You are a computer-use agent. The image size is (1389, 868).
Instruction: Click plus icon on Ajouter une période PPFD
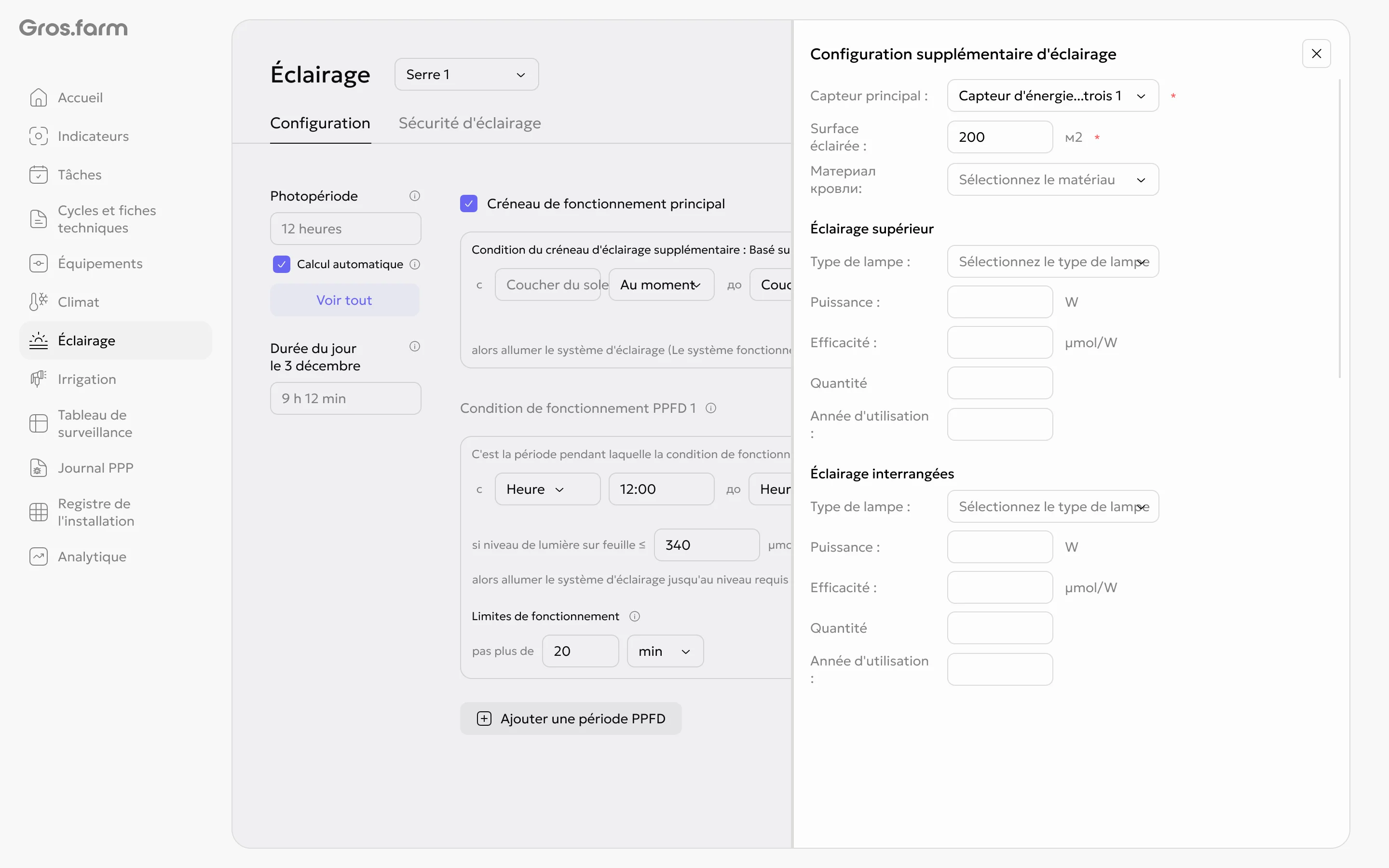(484, 719)
